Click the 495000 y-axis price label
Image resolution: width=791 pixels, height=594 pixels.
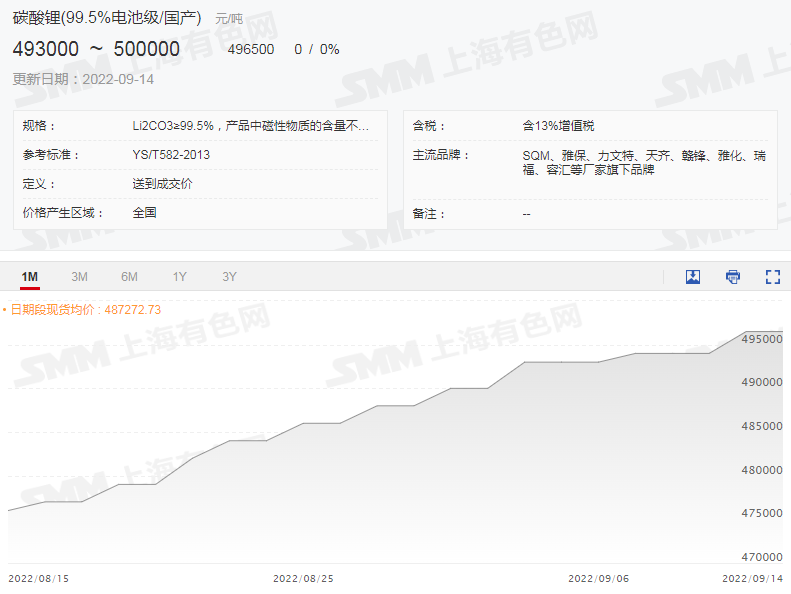[x=762, y=339]
